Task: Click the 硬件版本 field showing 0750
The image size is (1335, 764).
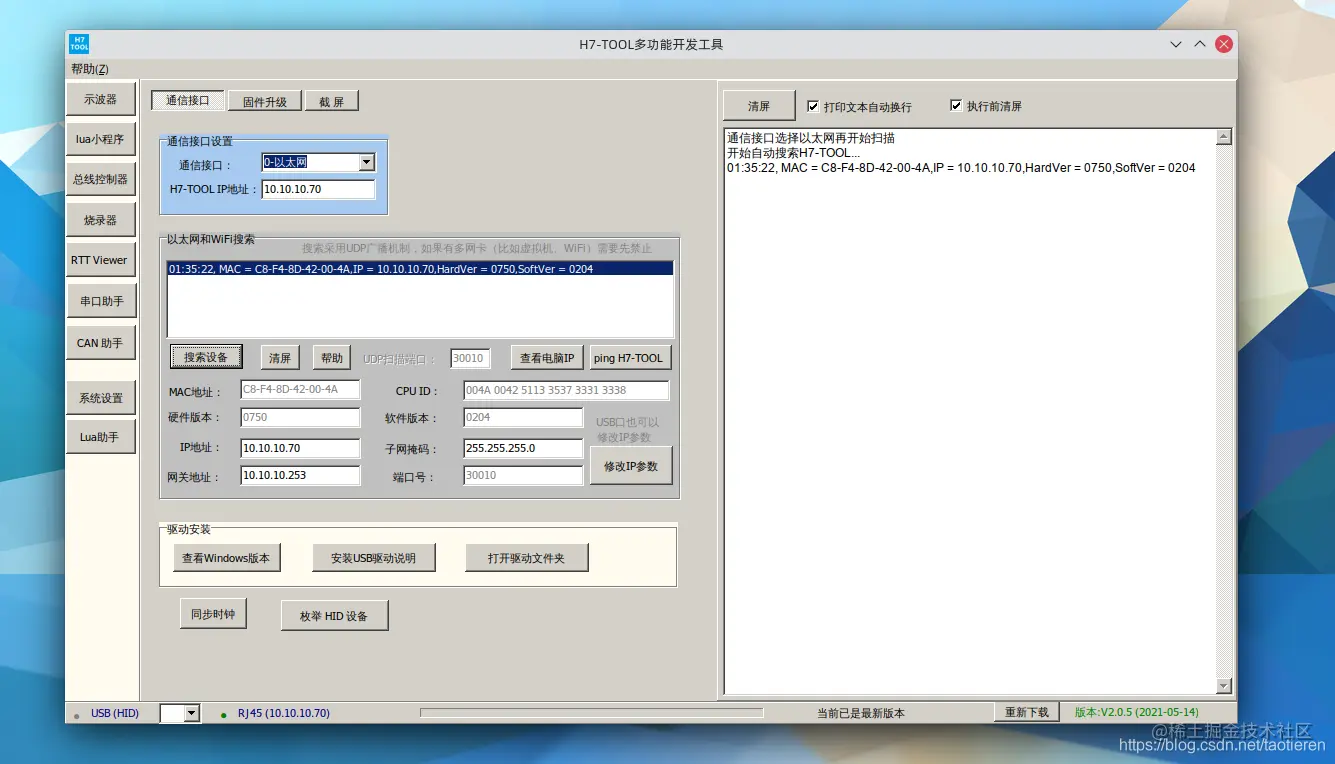Action: (x=300, y=417)
